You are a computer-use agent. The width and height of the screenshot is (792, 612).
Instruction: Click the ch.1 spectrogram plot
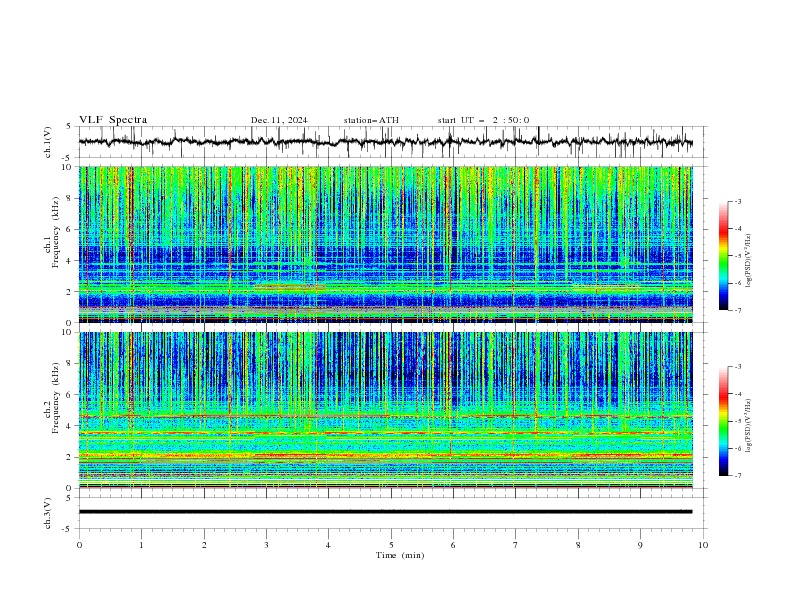[x=385, y=244]
